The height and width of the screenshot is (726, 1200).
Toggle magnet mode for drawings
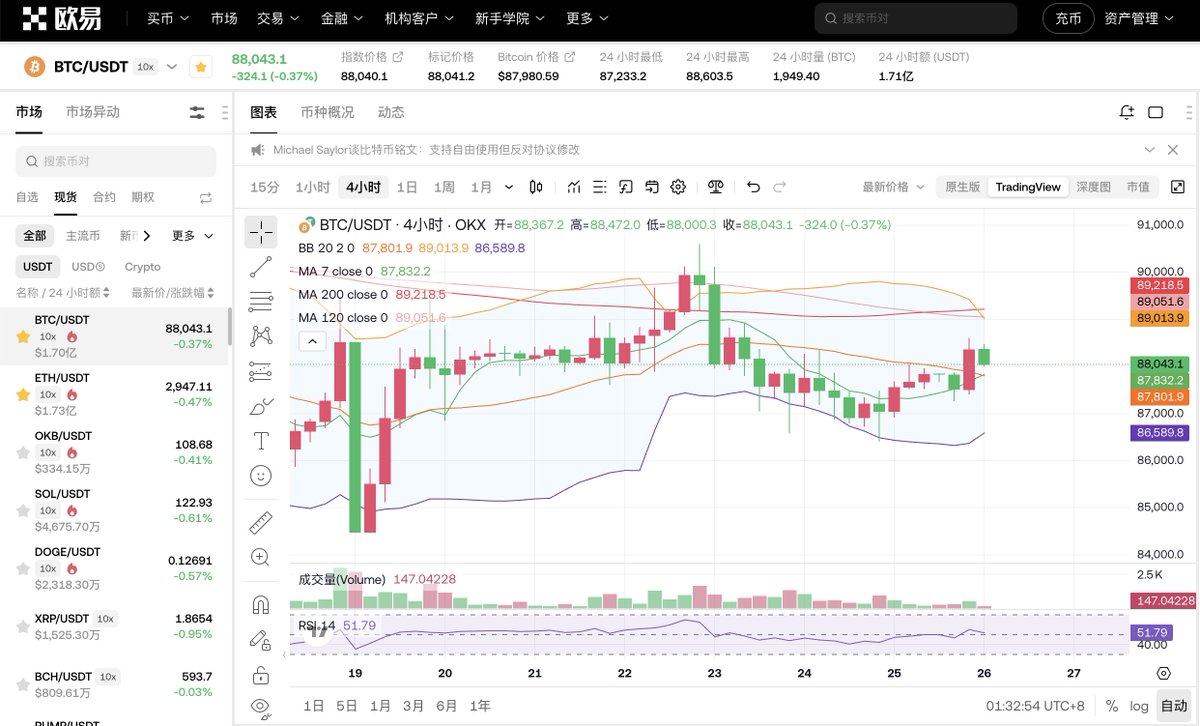click(261, 605)
